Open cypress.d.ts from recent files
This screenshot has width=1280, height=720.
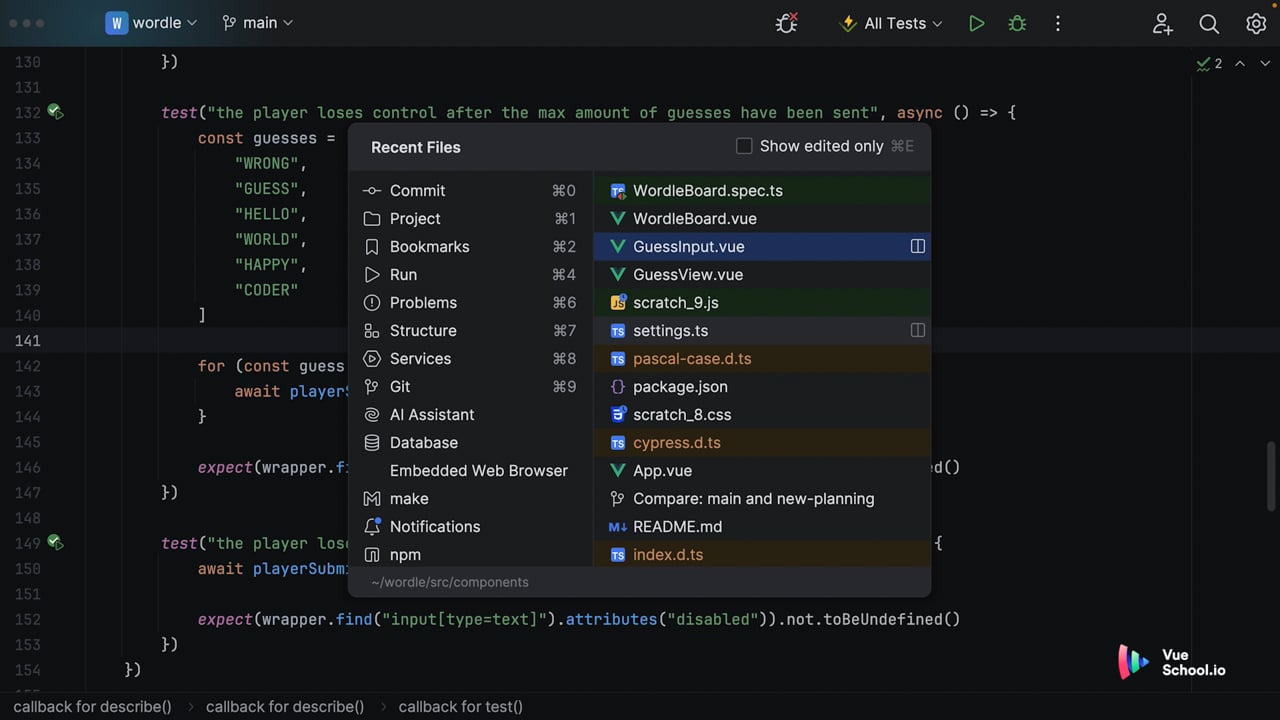pyautogui.click(x=762, y=442)
